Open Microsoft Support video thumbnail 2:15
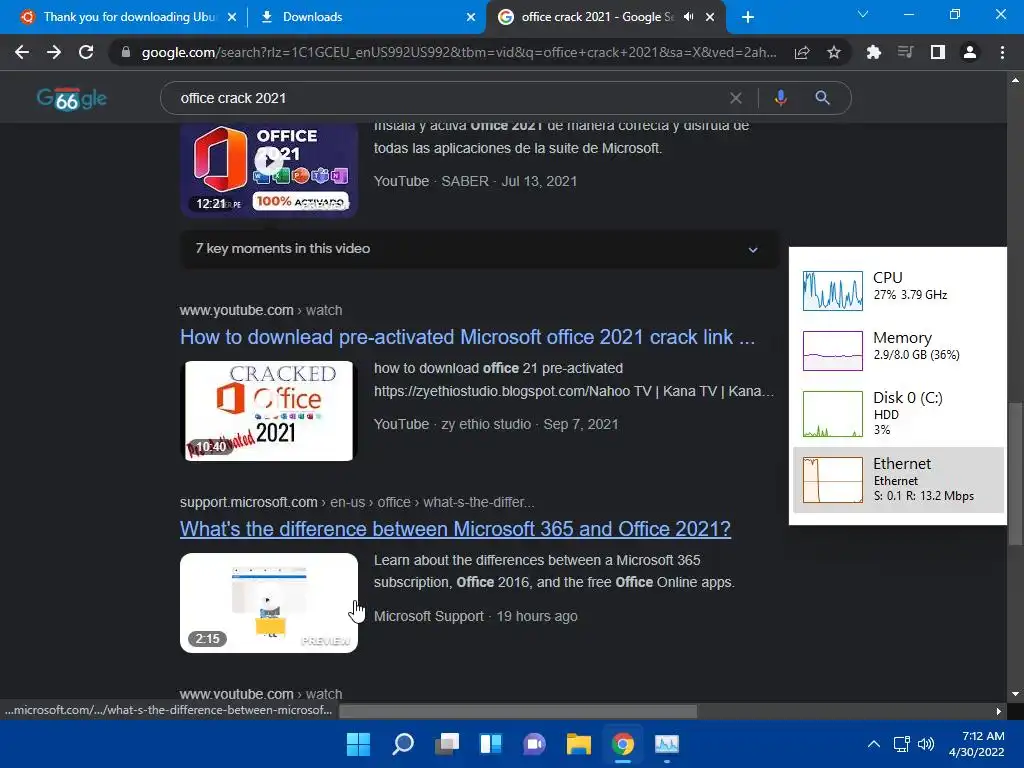The height and width of the screenshot is (768, 1024). click(269, 603)
